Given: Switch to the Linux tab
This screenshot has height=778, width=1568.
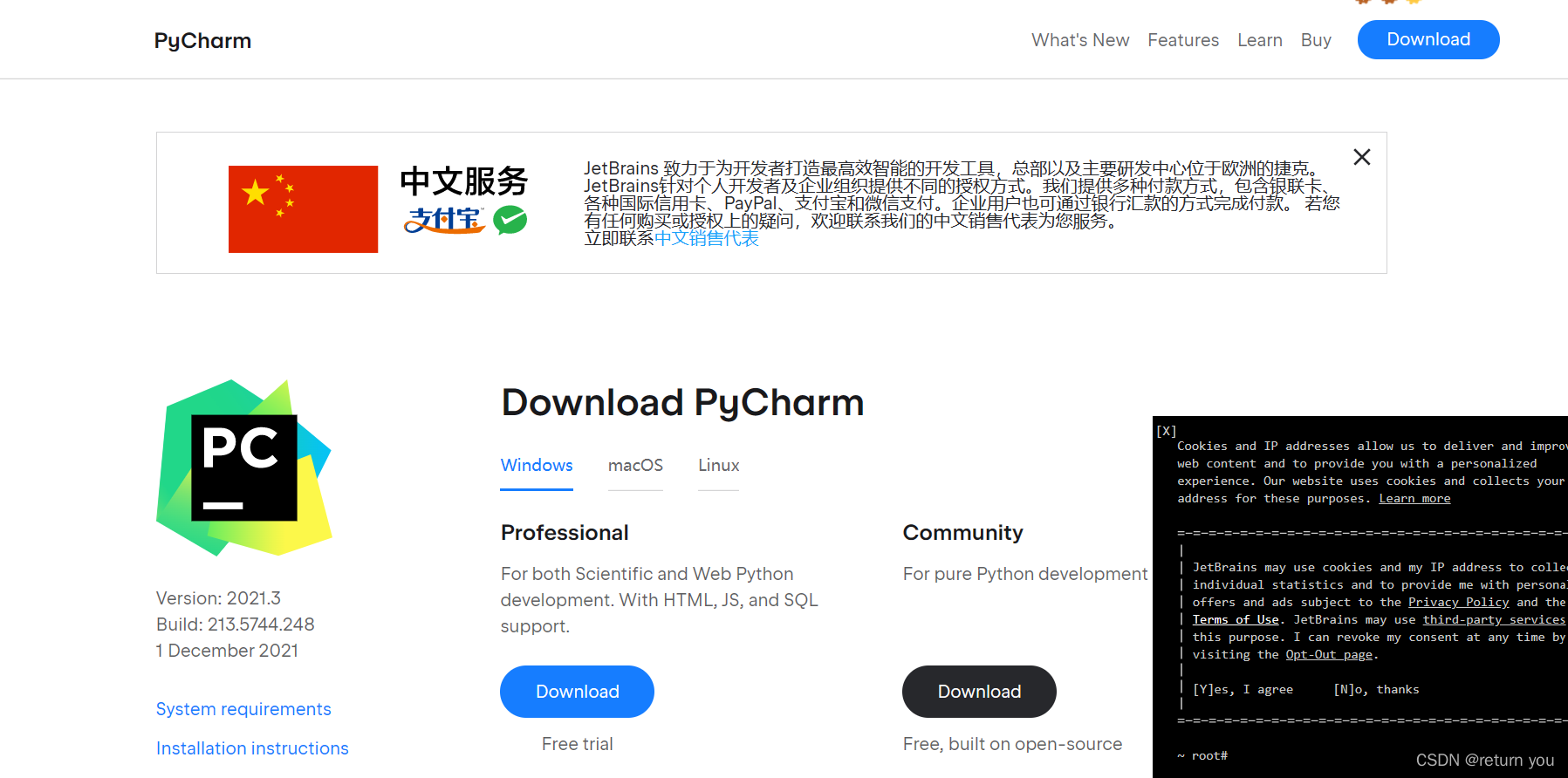Looking at the screenshot, I should pos(718,465).
